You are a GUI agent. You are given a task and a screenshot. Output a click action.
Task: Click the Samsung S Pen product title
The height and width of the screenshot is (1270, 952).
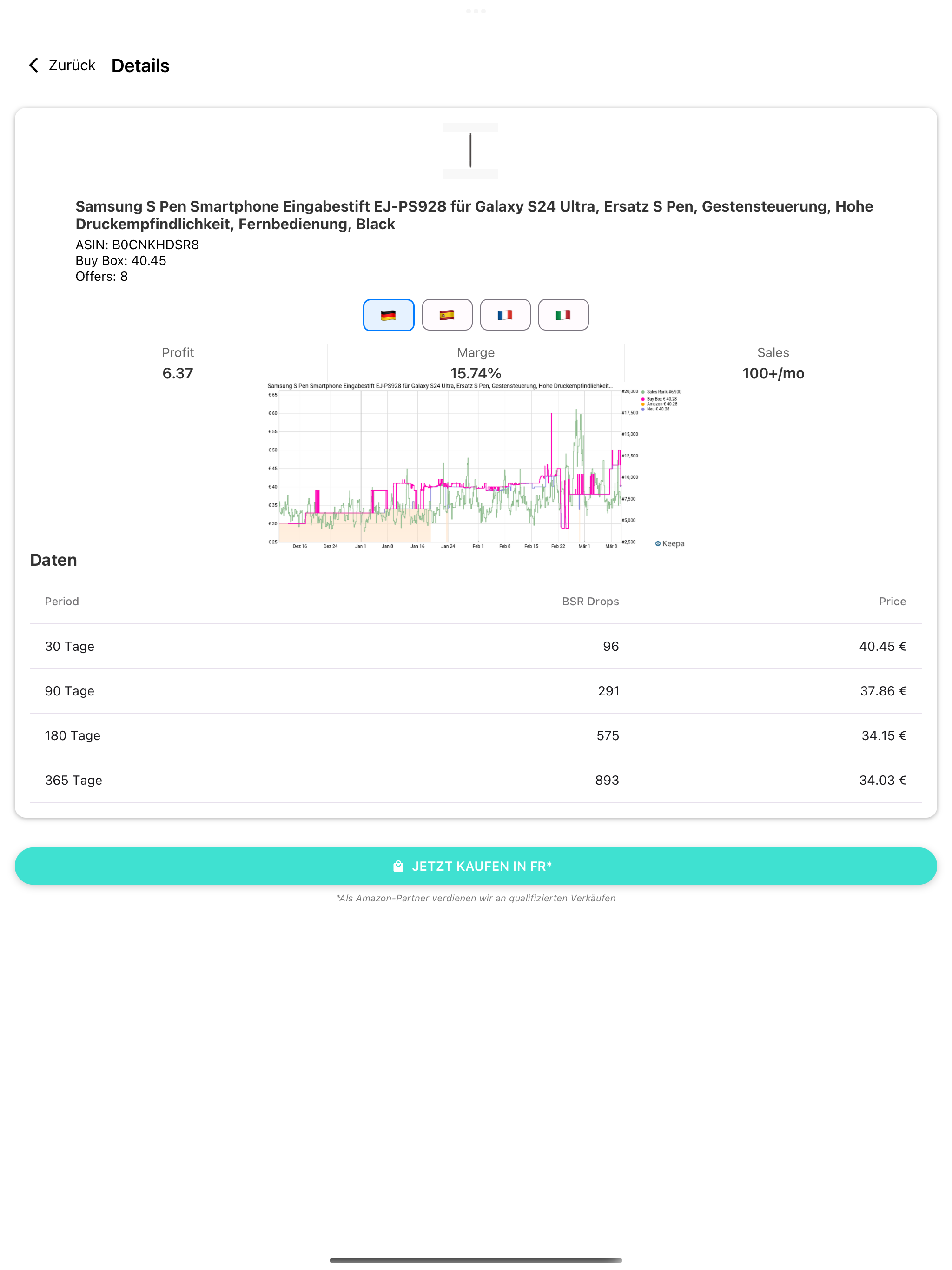click(474, 215)
